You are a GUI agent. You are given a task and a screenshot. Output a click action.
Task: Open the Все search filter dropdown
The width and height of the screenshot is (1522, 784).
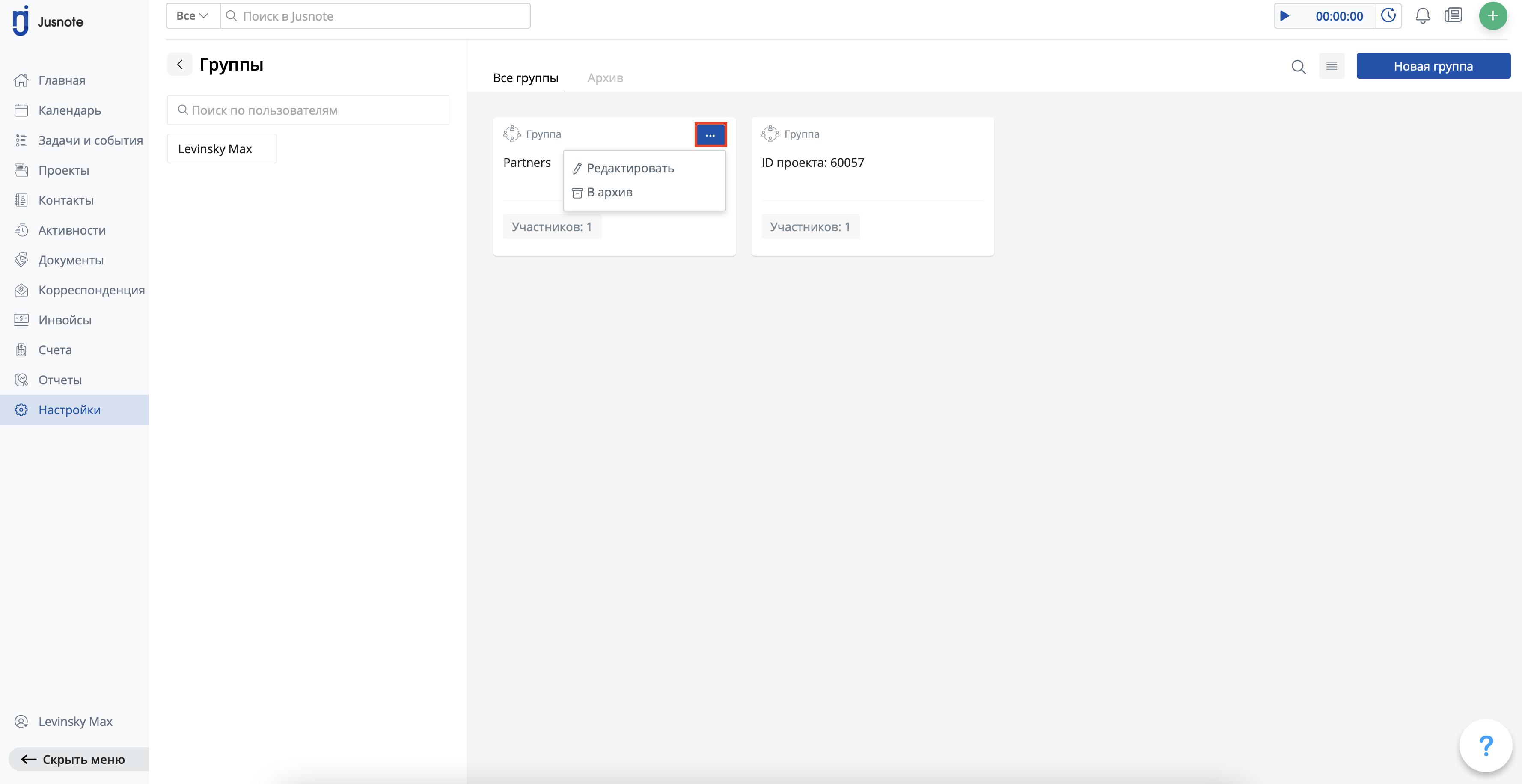(x=193, y=16)
